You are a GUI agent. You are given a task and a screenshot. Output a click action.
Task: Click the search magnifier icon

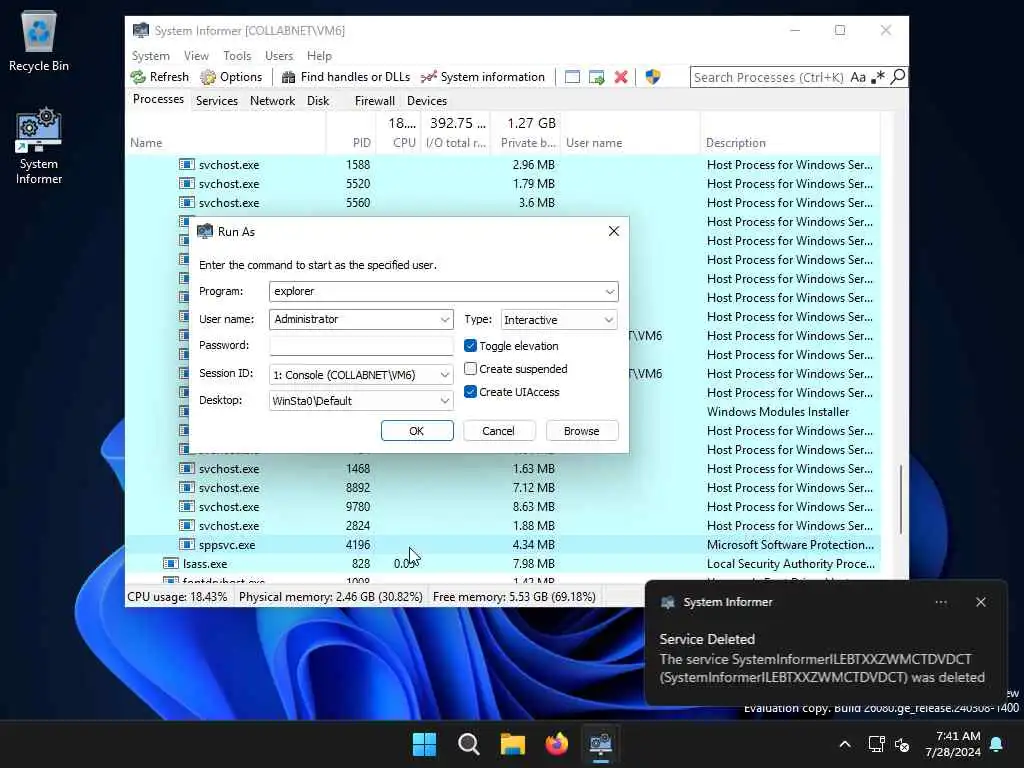pos(898,77)
